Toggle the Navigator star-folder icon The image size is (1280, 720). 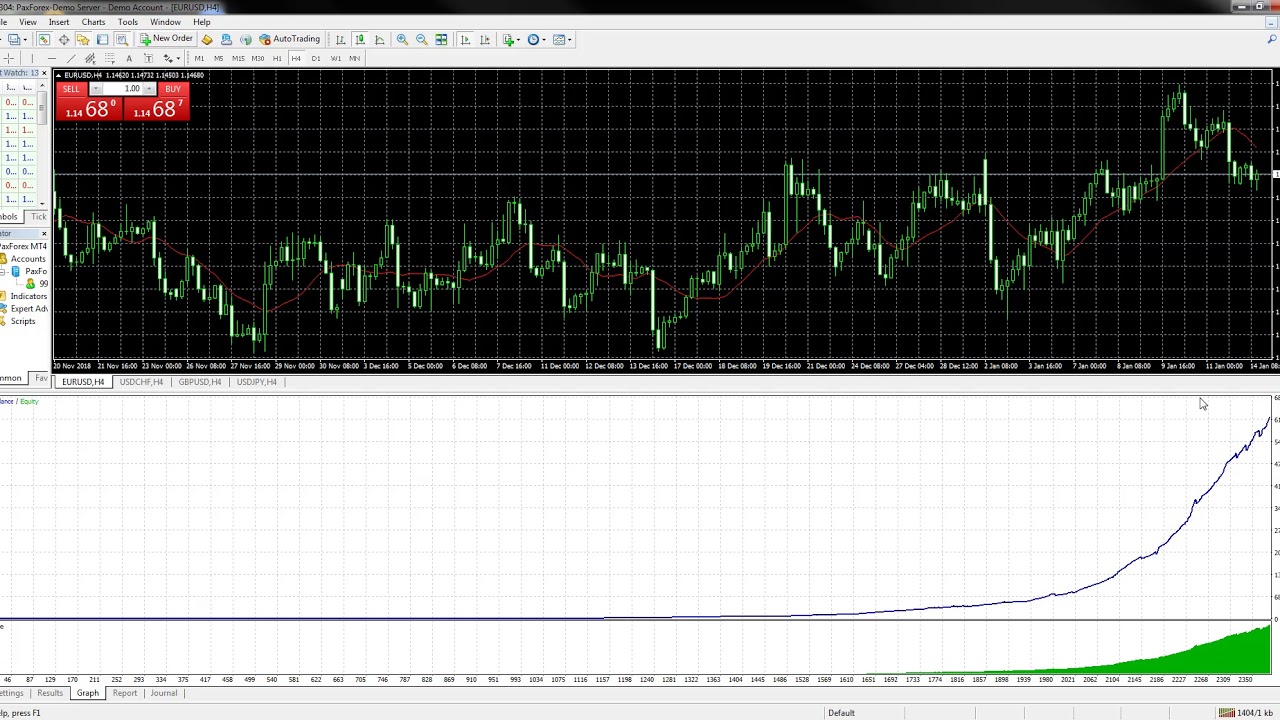pyautogui.click(x=83, y=39)
